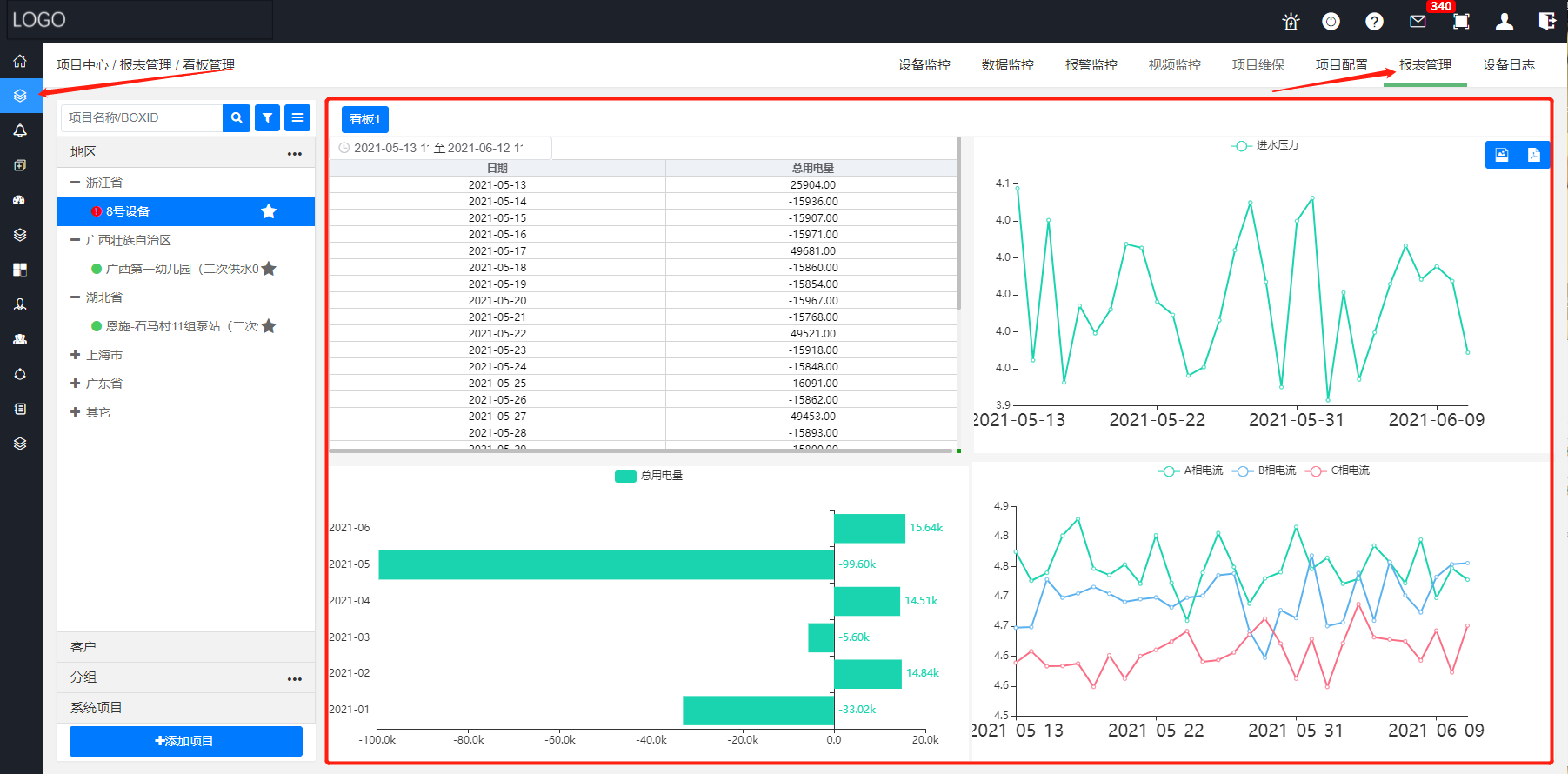Click the checkerboard grid icon in sidebar
Viewport: 1568px width, 774px height.
click(x=20, y=270)
